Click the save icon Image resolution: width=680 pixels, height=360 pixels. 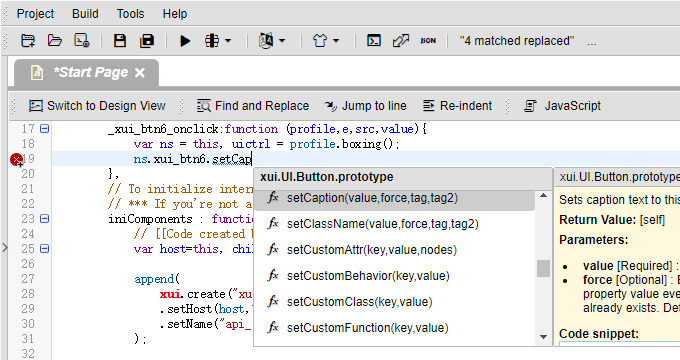pyautogui.click(x=120, y=41)
